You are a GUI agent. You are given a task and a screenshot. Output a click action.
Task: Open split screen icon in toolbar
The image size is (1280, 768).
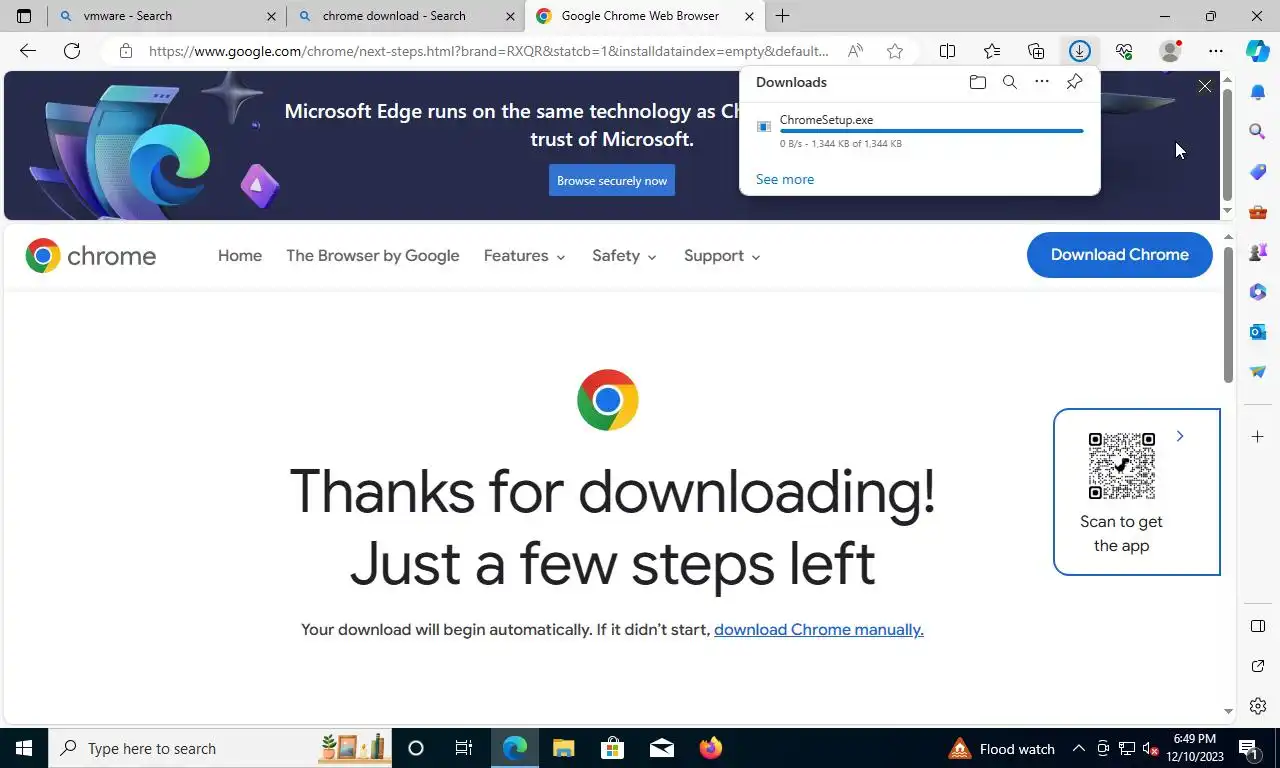click(x=947, y=51)
